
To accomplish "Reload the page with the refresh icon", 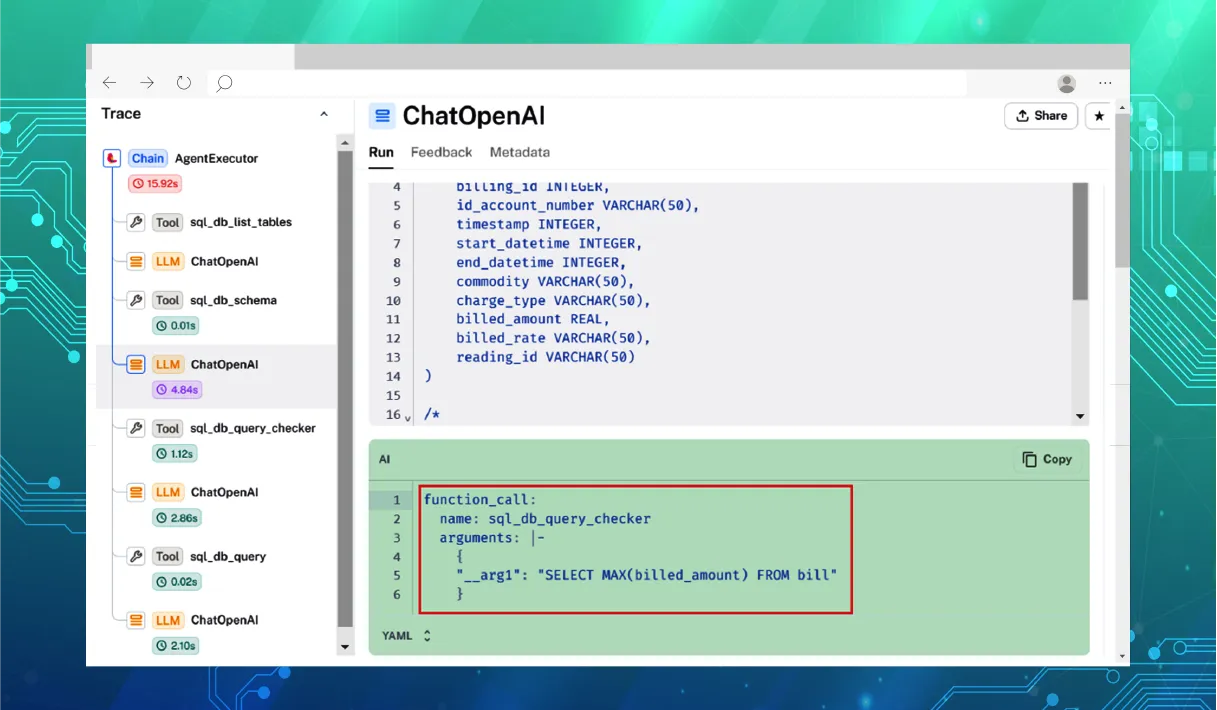I will pyautogui.click(x=184, y=83).
